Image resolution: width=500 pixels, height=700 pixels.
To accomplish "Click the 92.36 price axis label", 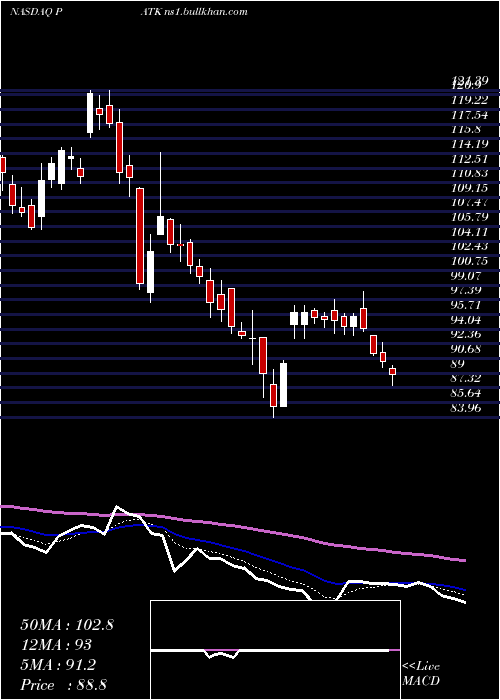I will 467,334.
